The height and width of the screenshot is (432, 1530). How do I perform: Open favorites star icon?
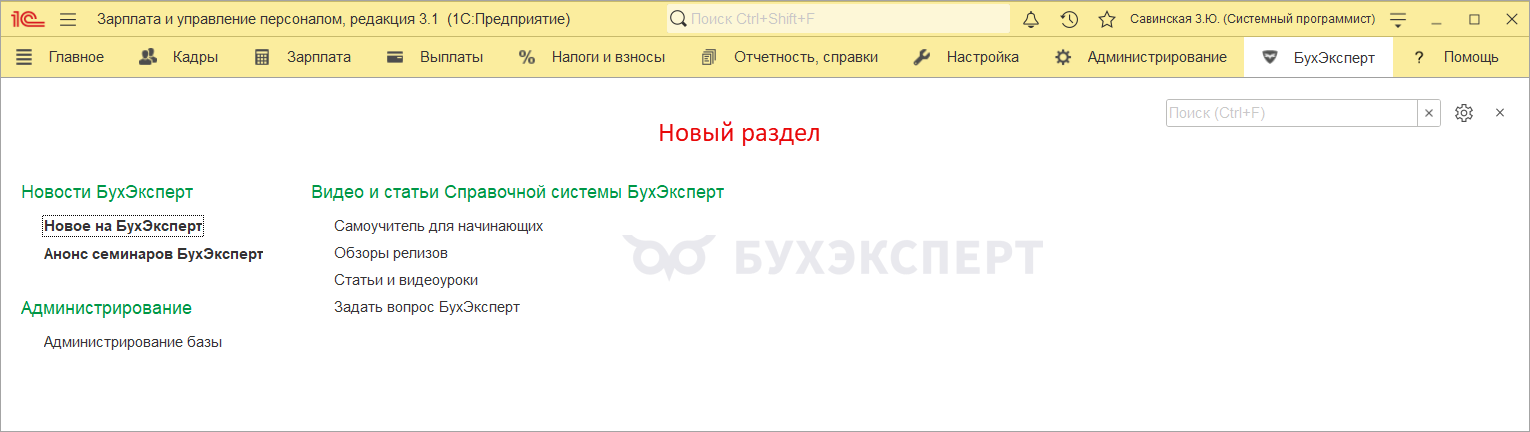(1107, 19)
